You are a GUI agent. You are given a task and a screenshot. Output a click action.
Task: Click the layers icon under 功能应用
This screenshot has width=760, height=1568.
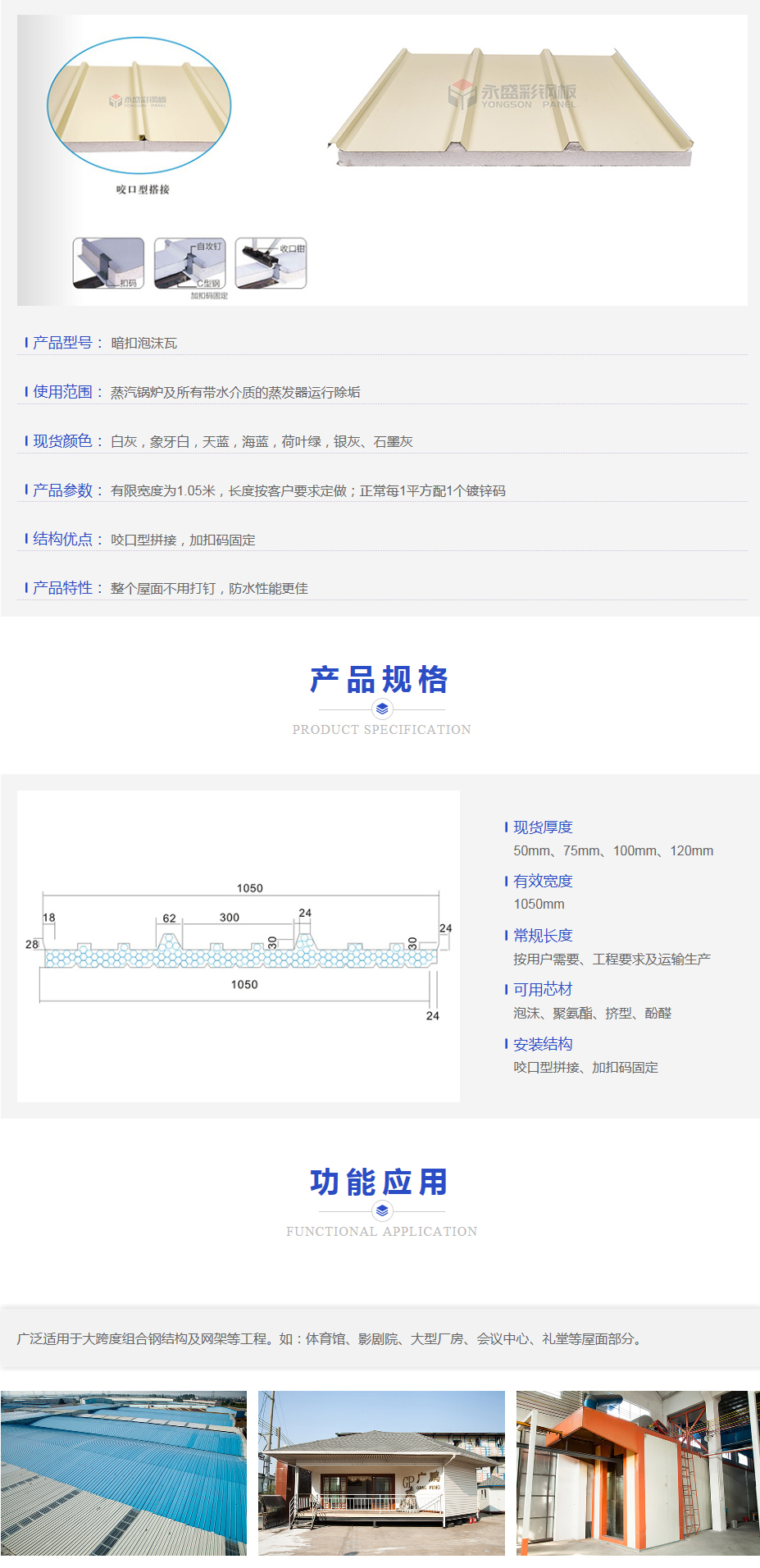click(382, 1210)
